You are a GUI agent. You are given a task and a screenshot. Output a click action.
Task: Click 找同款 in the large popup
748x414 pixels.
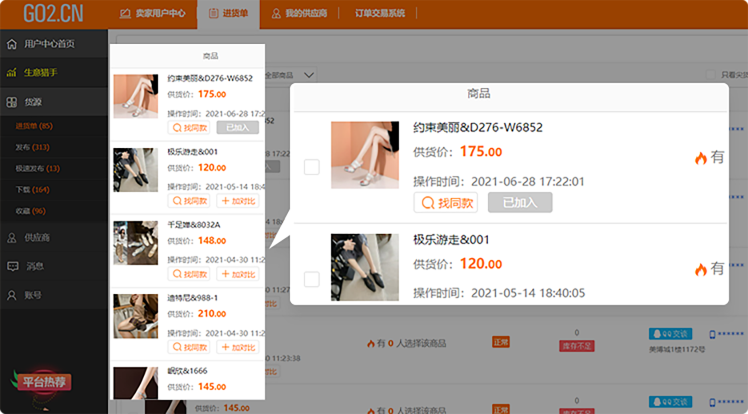pos(445,203)
